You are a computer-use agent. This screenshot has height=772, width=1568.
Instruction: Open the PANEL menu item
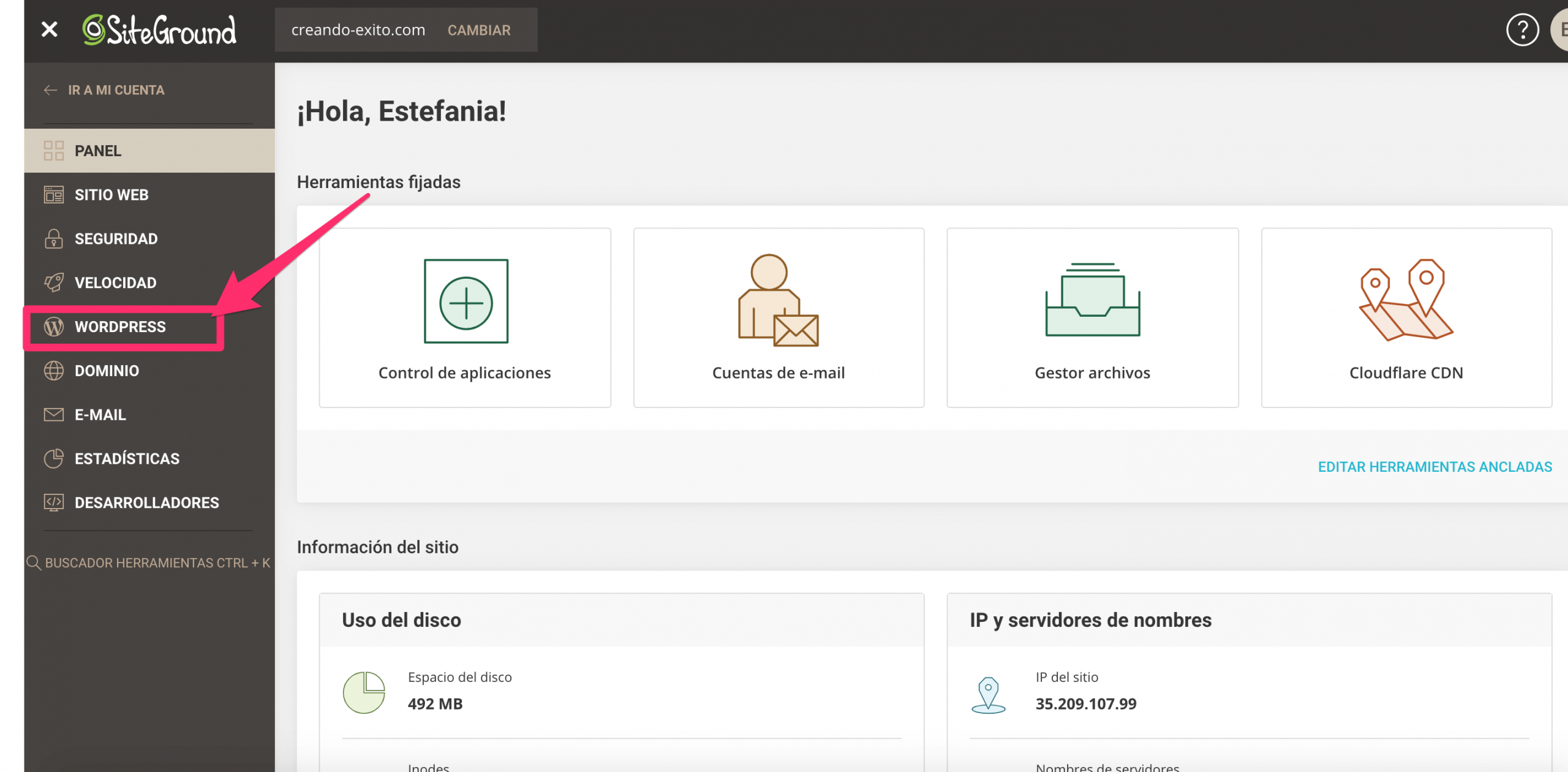point(149,151)
